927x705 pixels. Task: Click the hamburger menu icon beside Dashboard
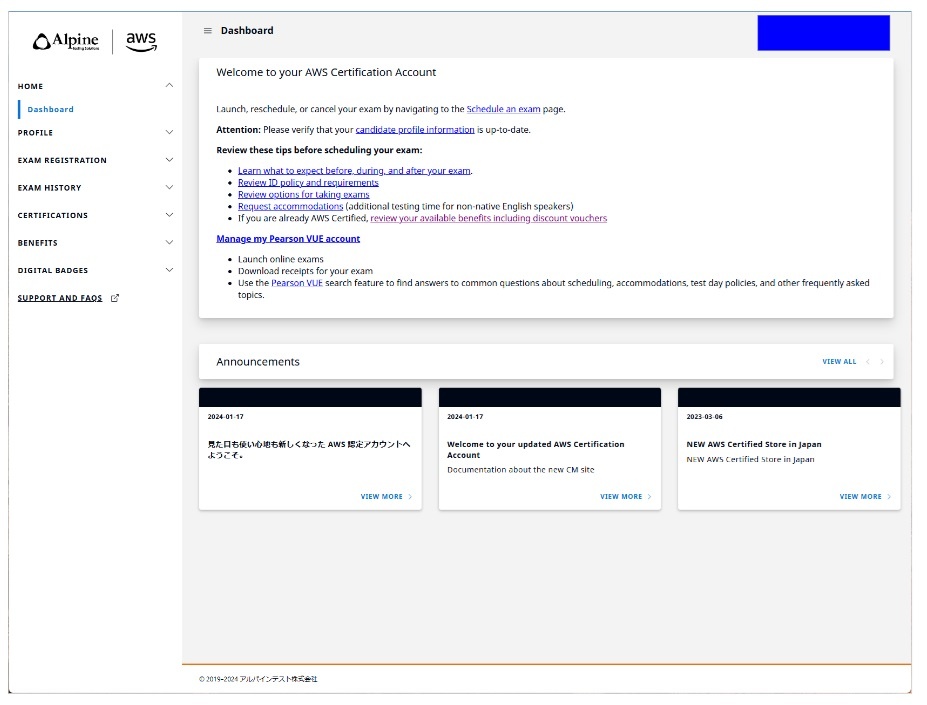208,31
